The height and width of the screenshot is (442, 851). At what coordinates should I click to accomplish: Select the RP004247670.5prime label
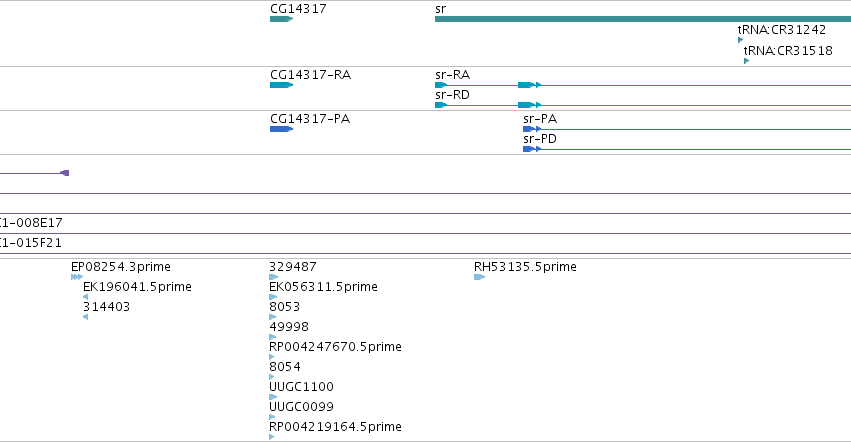(x=335, y=346)
